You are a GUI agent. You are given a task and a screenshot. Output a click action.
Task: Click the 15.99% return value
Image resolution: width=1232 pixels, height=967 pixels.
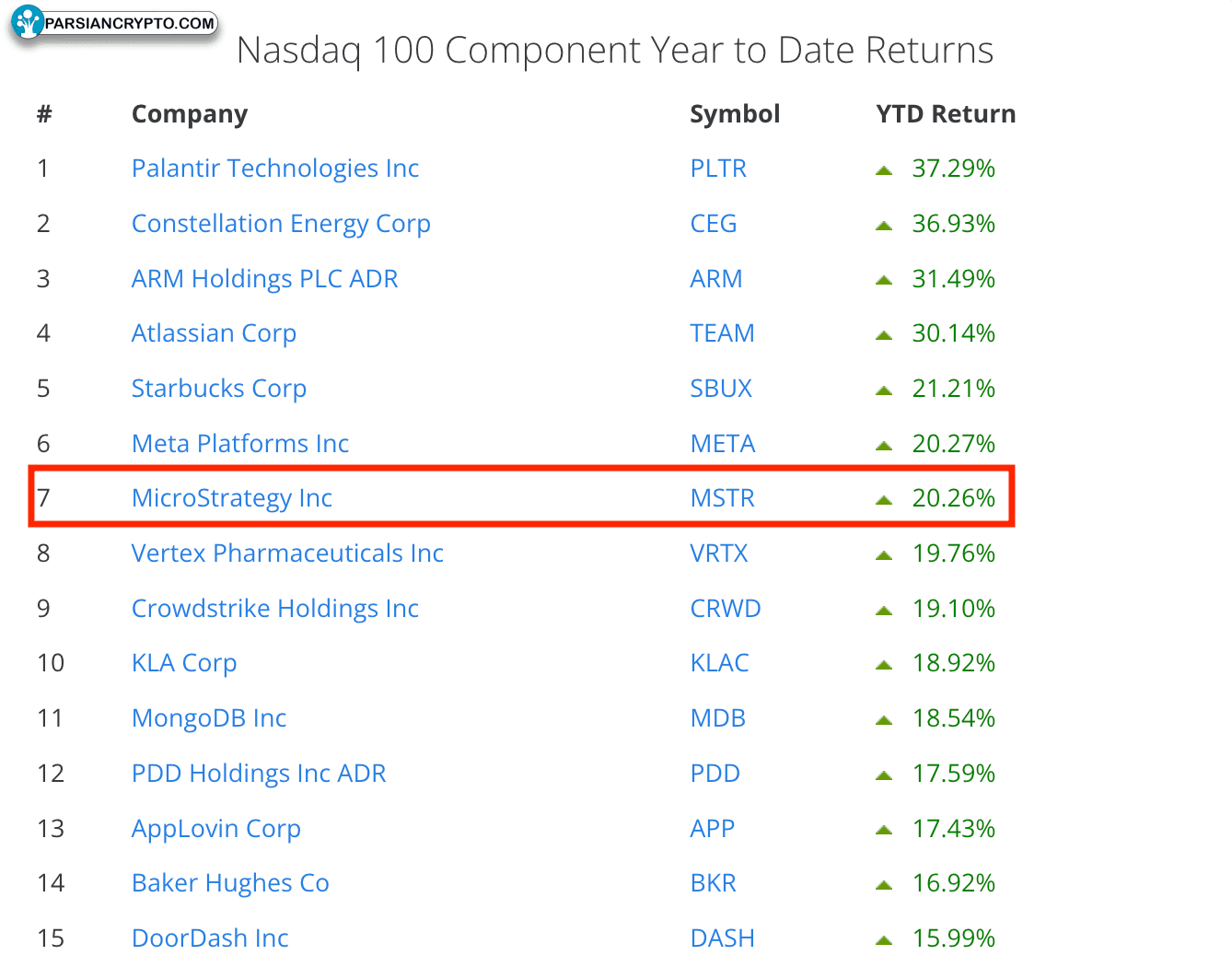click(954, 938)
